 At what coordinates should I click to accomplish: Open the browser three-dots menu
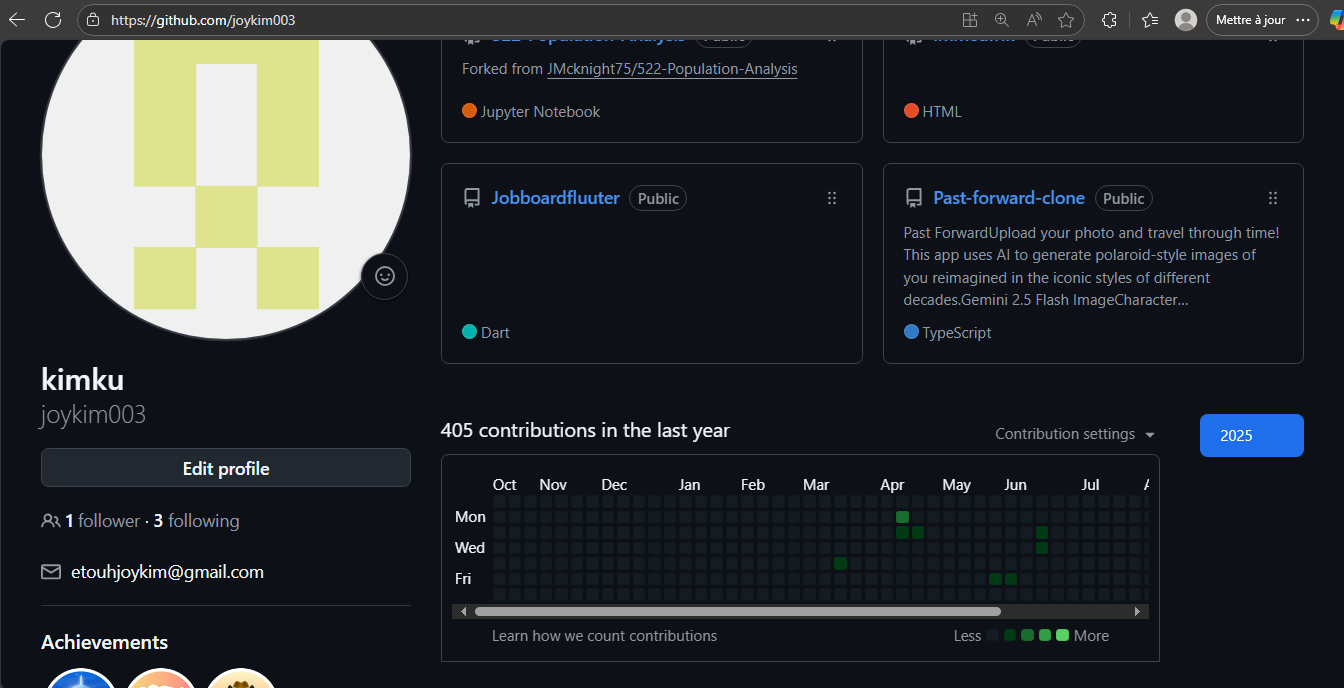[1302, 20]
